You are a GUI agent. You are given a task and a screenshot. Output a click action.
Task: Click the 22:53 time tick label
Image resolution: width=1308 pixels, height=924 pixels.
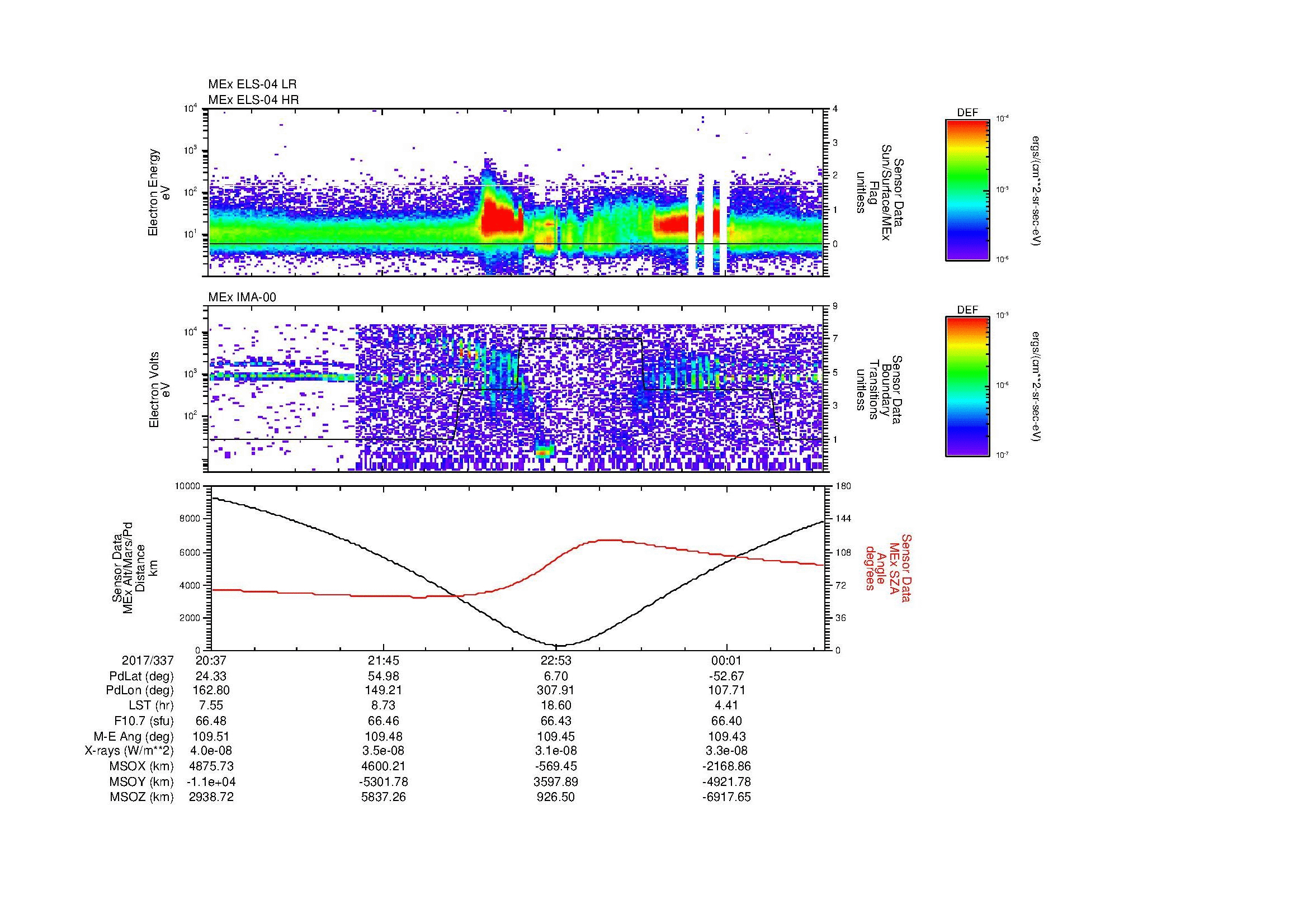556,660
